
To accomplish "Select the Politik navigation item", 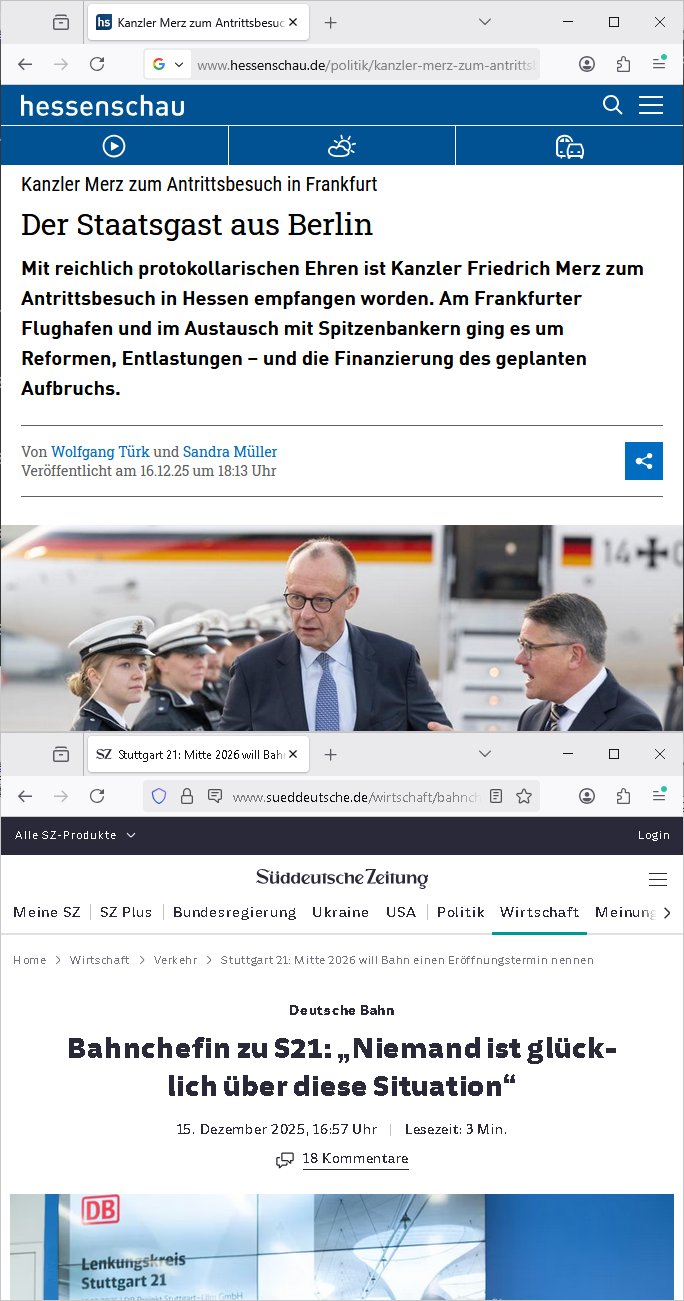I will pyautogui.click(x=461, y=912).
